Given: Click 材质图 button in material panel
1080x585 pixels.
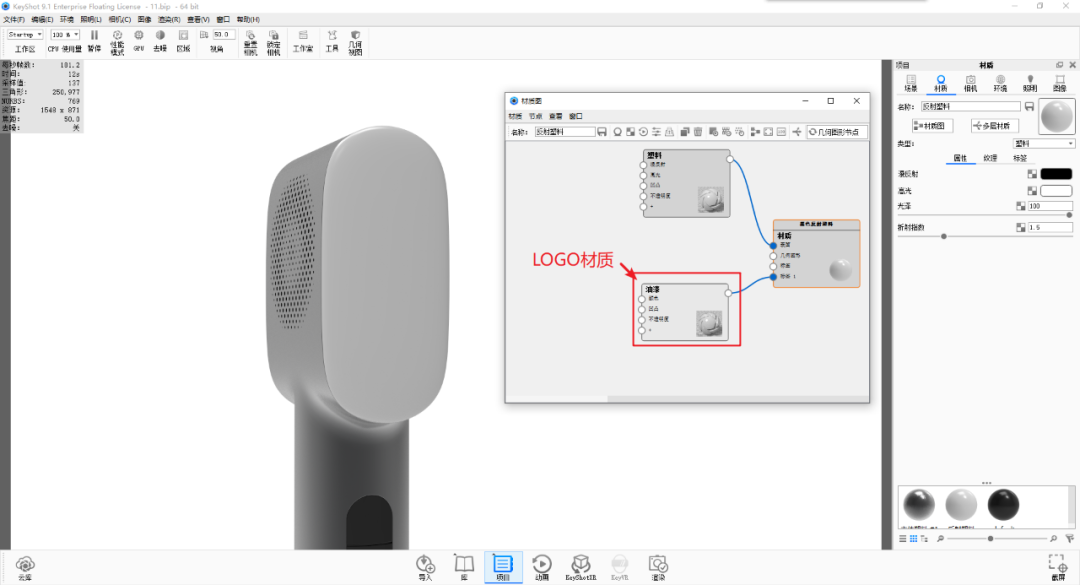Looking at the screenshot, I should click(933, 125).
